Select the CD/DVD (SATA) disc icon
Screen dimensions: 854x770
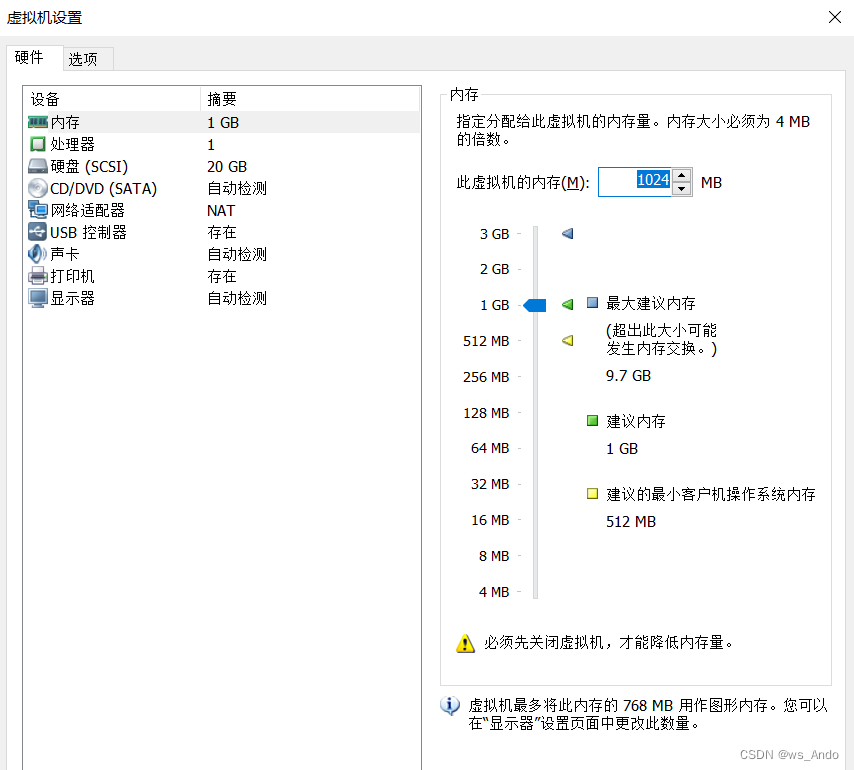coord(38,188)
